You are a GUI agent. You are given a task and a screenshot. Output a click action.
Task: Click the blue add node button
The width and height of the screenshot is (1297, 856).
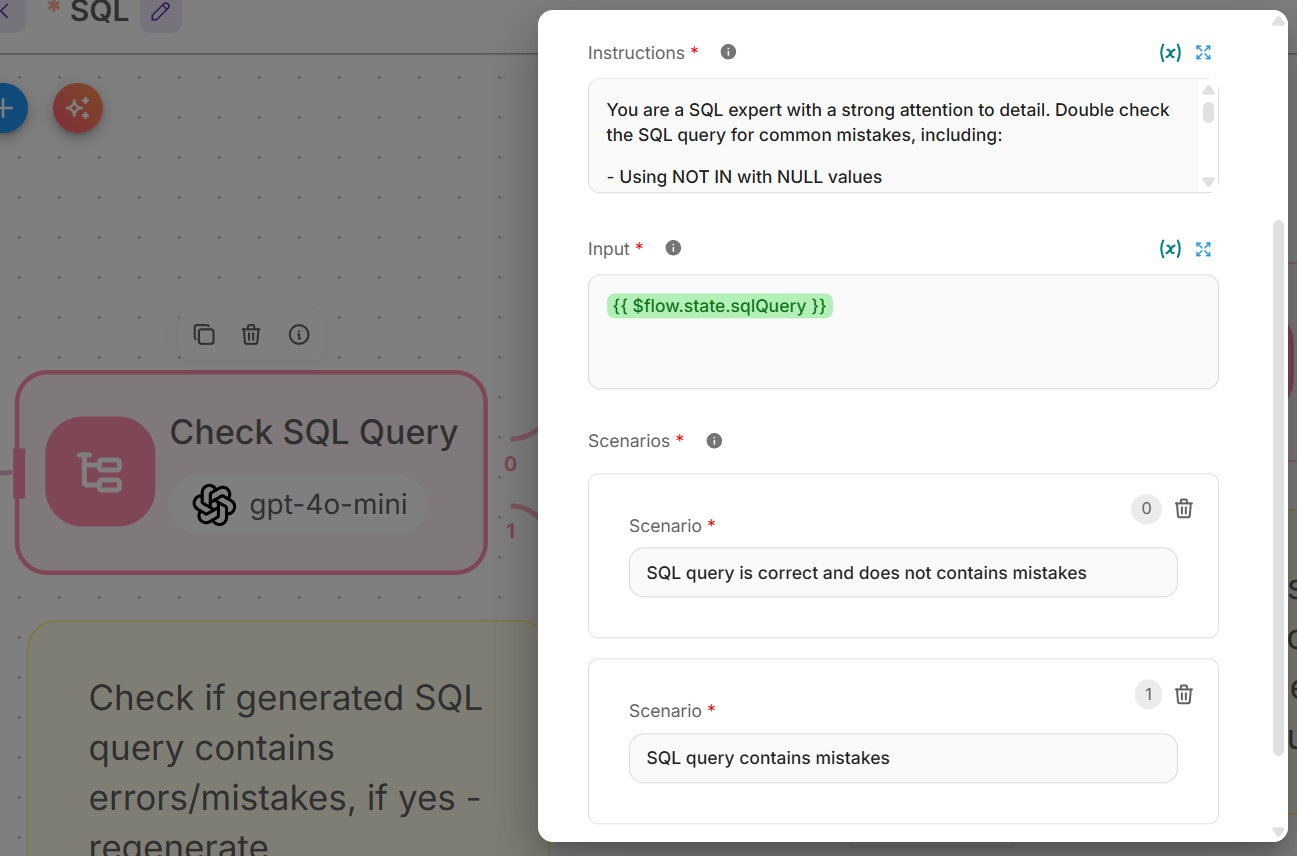(8, 109)
